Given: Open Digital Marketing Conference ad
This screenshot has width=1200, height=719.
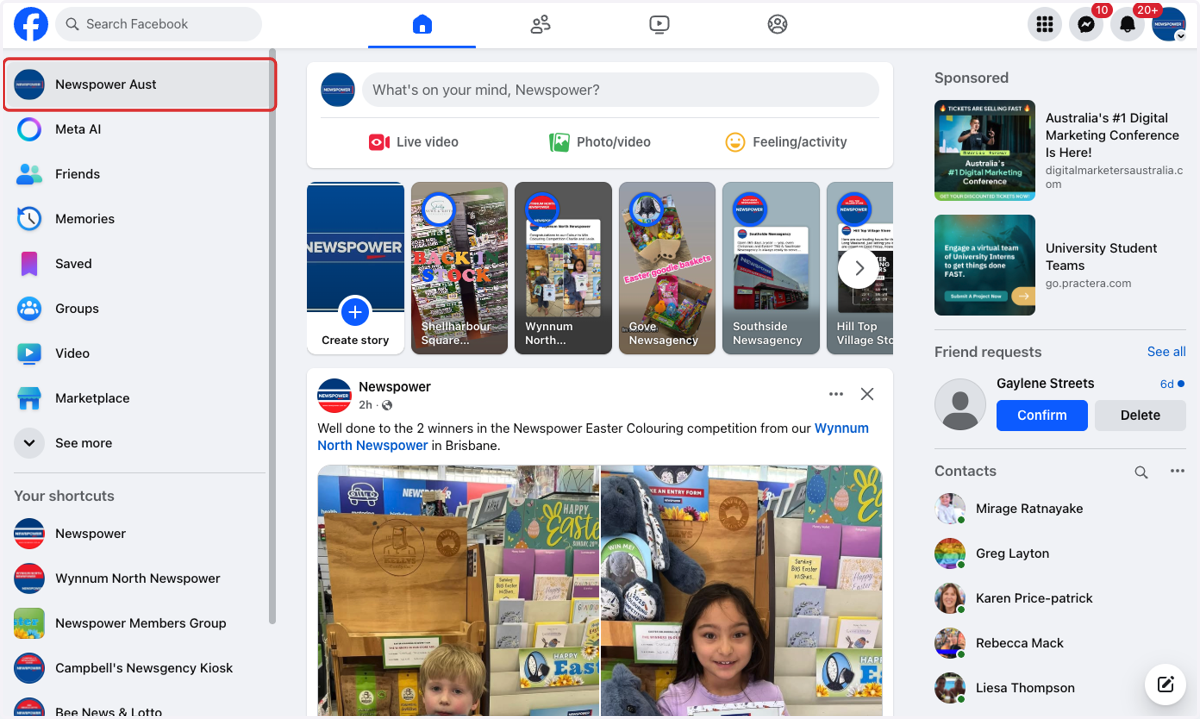Looking at the screenshot, I should [x=1060, y=150].
